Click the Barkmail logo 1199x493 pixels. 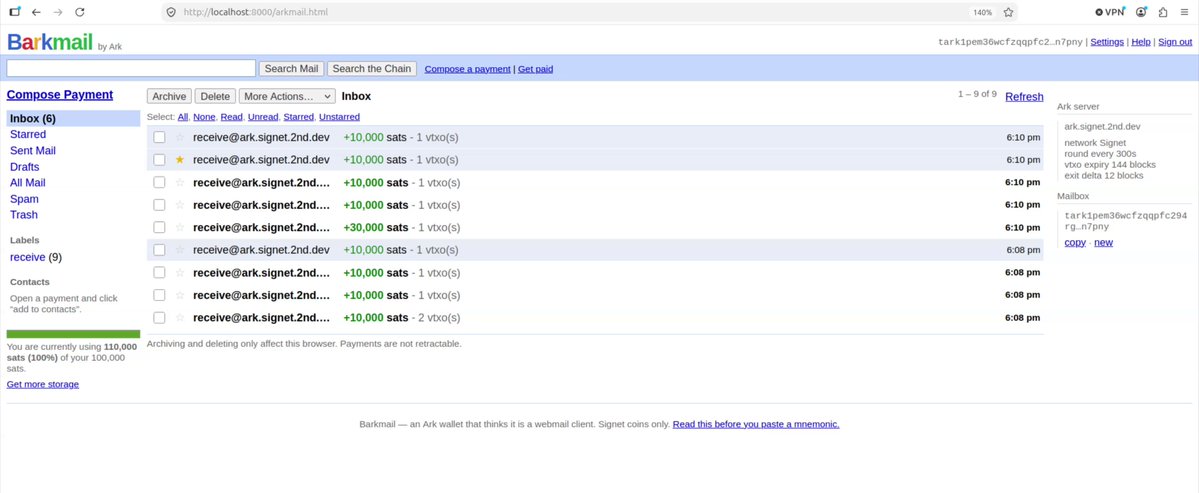click(50, 43)
